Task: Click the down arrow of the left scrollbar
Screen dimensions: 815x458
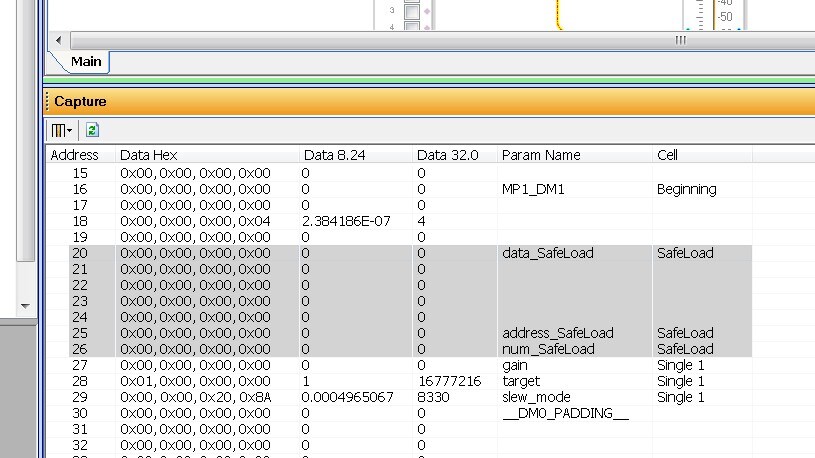Action: [x=25, y=306]
